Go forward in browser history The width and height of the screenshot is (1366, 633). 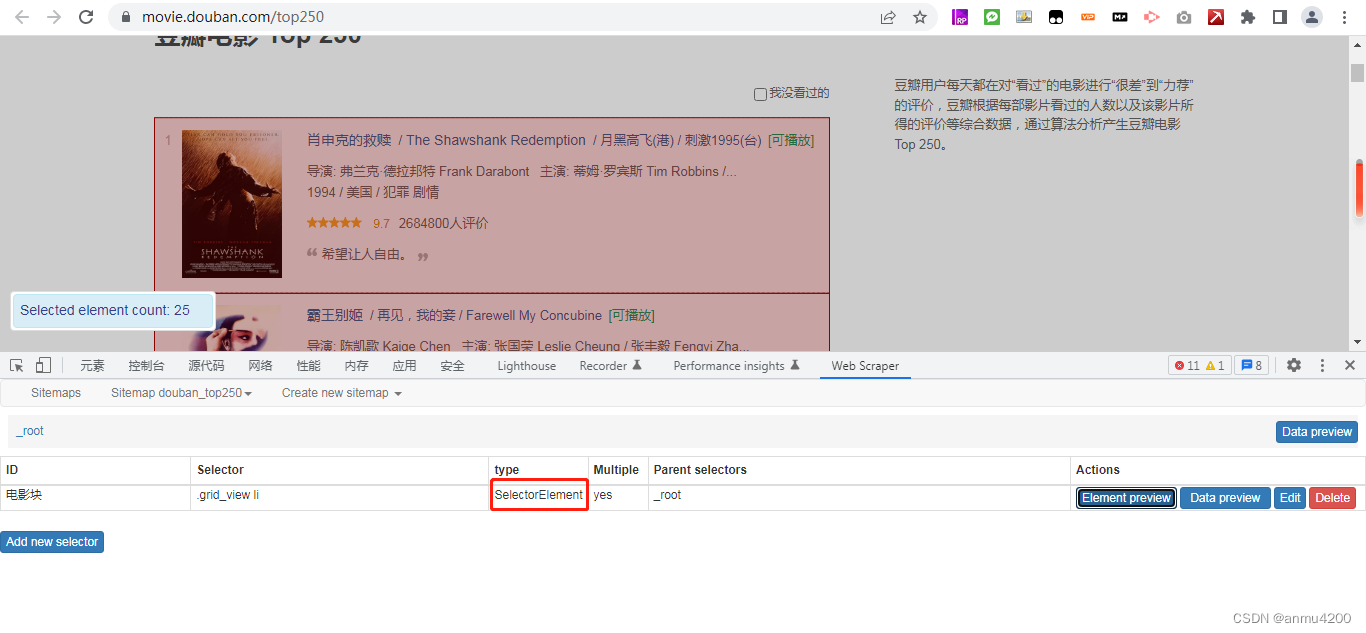(x=54, y=17)
